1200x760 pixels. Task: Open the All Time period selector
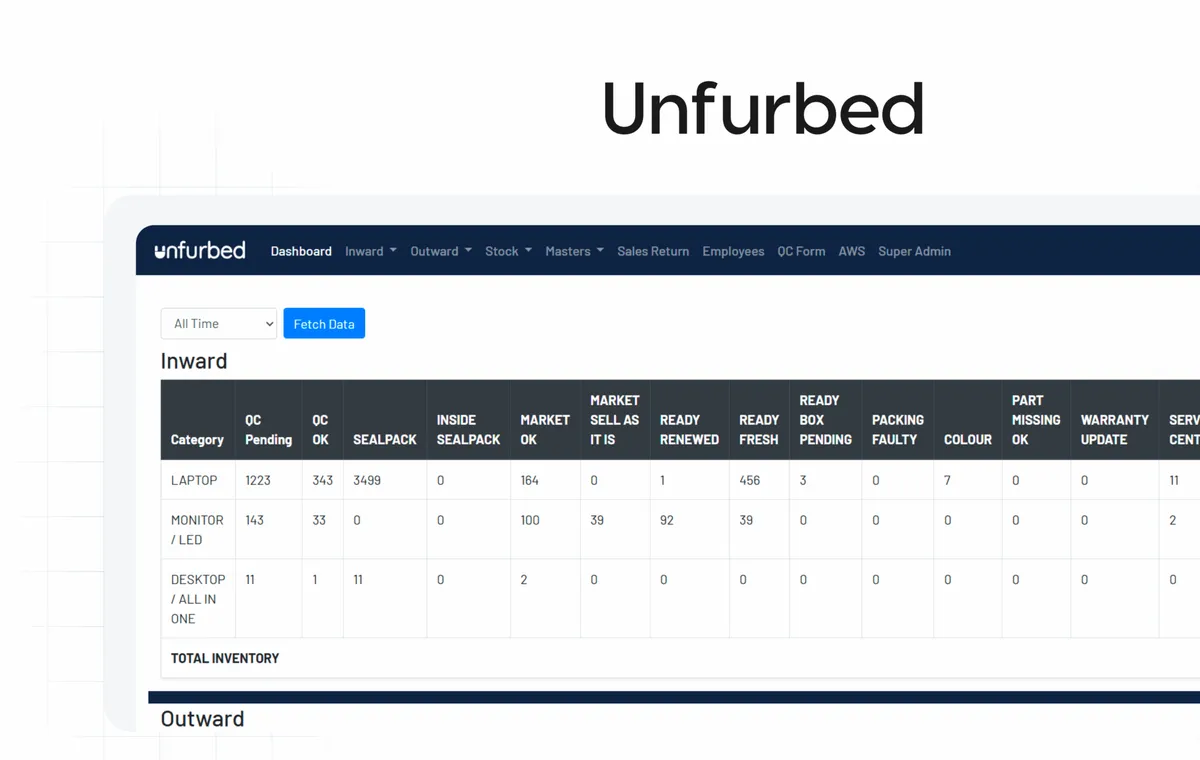point(218,323)
